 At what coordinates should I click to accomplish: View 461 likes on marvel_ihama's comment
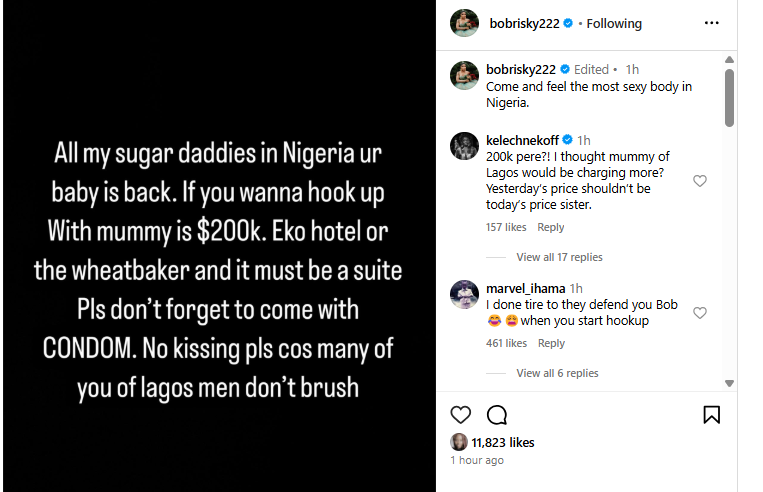pyautogui.click(x=506, y=343)
